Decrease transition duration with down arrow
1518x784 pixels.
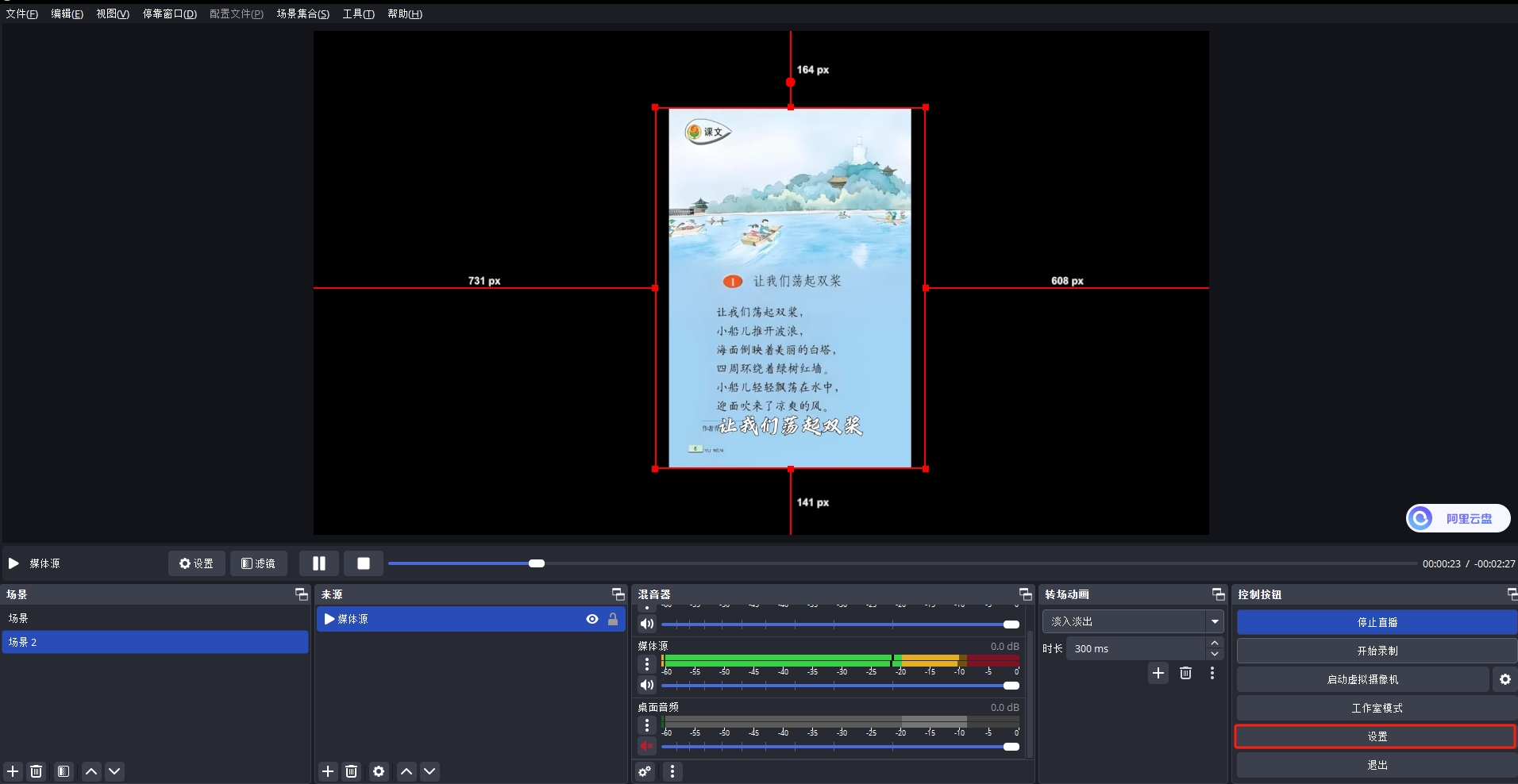1215,654
